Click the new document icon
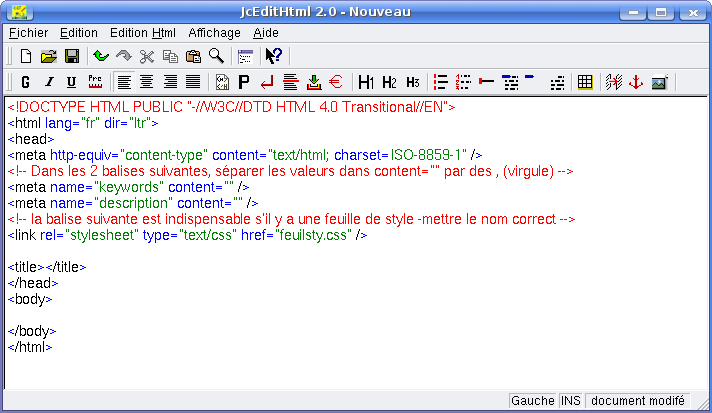This screenshot has height=413, width=712. coord(26,56)
